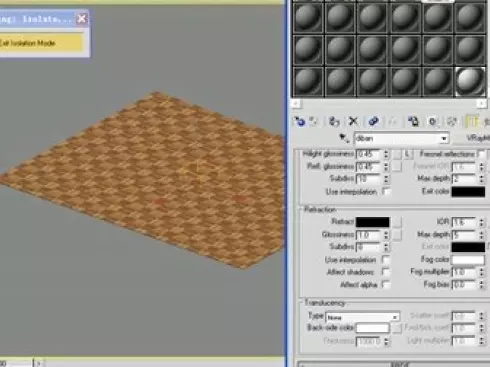This screenshot has height=367, width=490.
Task: Click the Refraction IOR value field
Action: [x=464, y=222]
